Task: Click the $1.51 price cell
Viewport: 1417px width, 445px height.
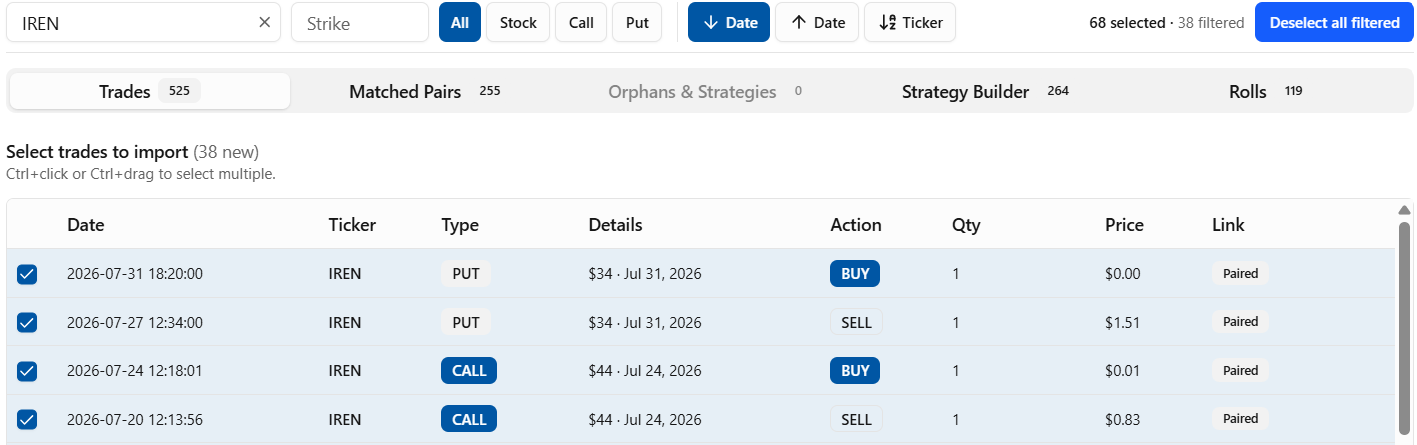Action: [1123, 322]
